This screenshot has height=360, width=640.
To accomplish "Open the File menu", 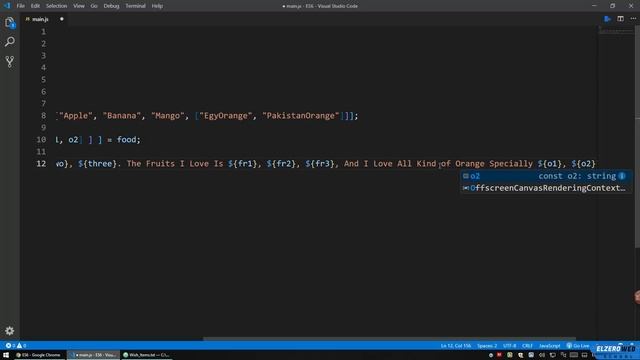I will (21, 6).
